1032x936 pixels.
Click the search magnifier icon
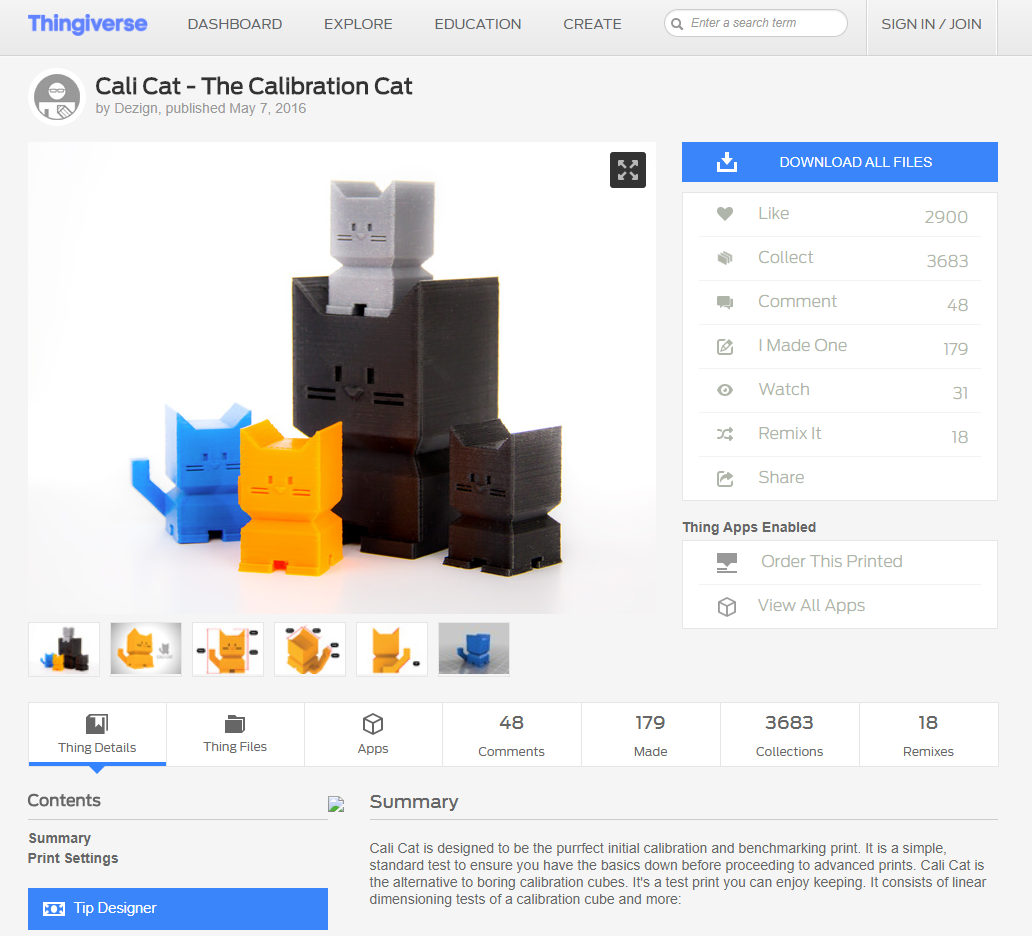[x=677, y=24]
